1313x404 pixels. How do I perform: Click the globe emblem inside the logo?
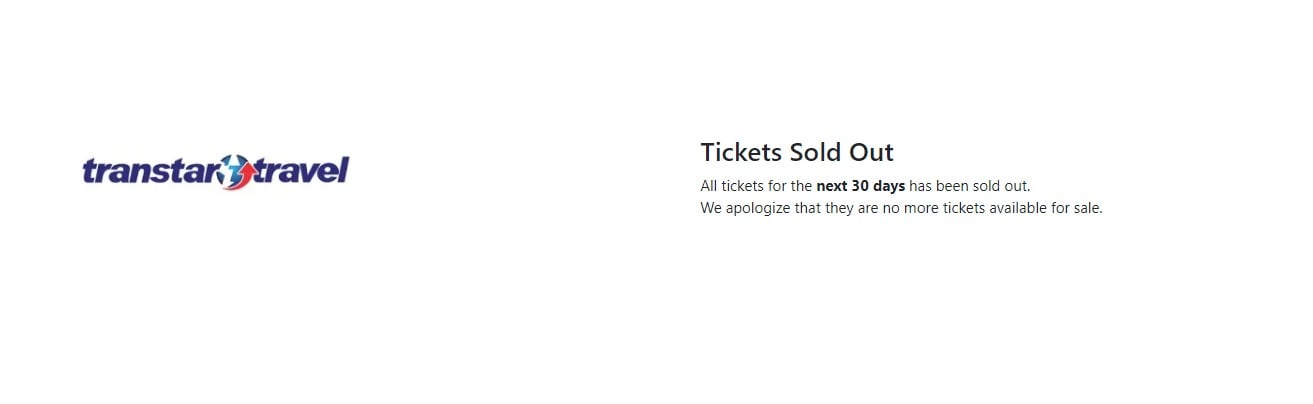(236, 172)
